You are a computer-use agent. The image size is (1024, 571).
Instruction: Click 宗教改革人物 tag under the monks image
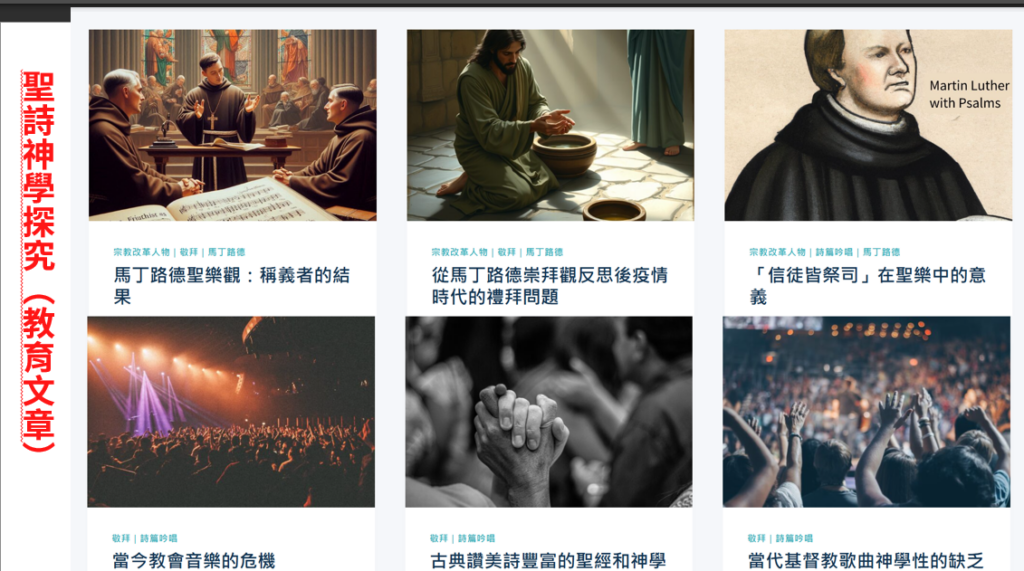141,252
